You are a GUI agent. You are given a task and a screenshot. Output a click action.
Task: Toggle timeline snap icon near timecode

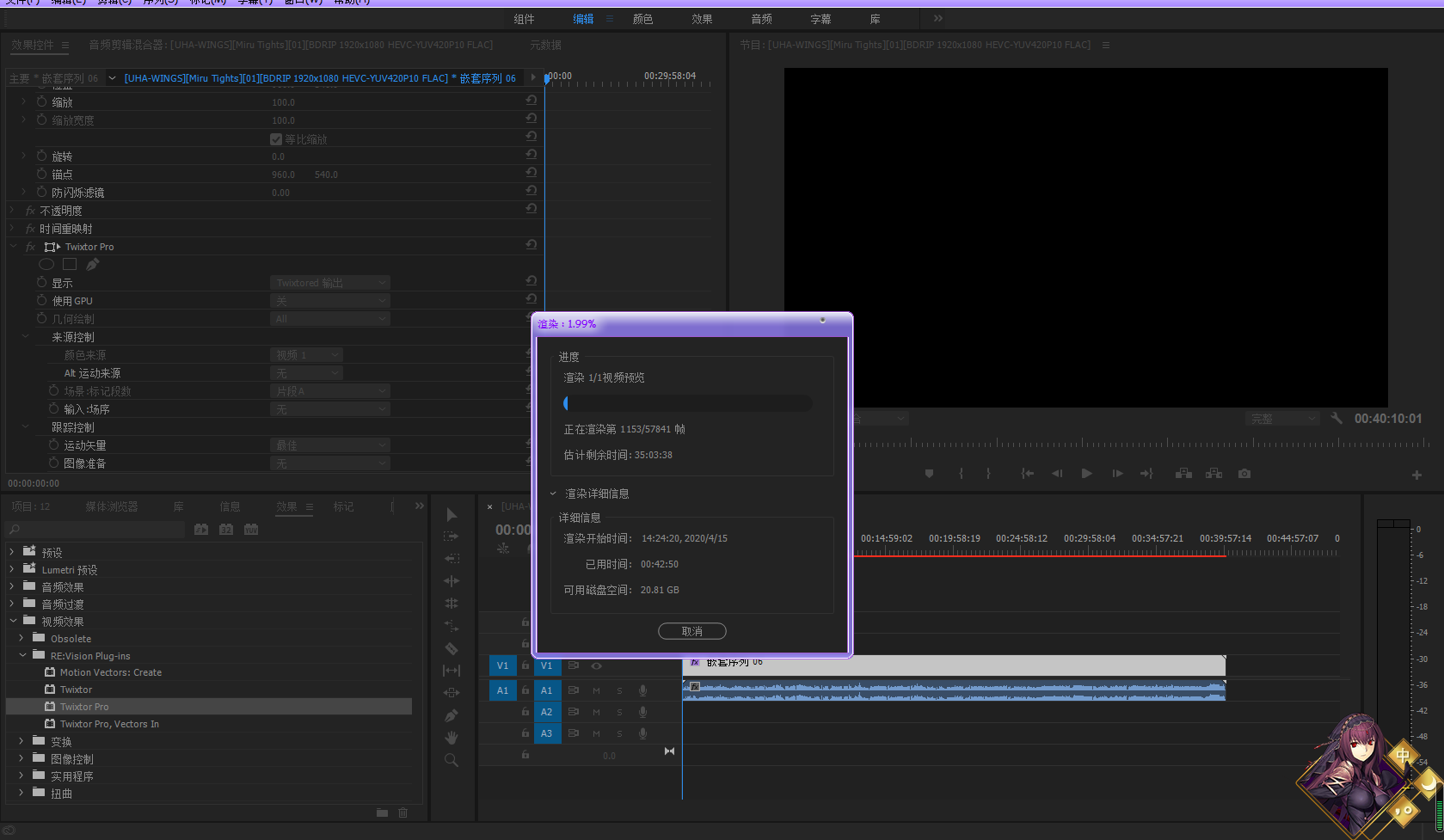503,548
